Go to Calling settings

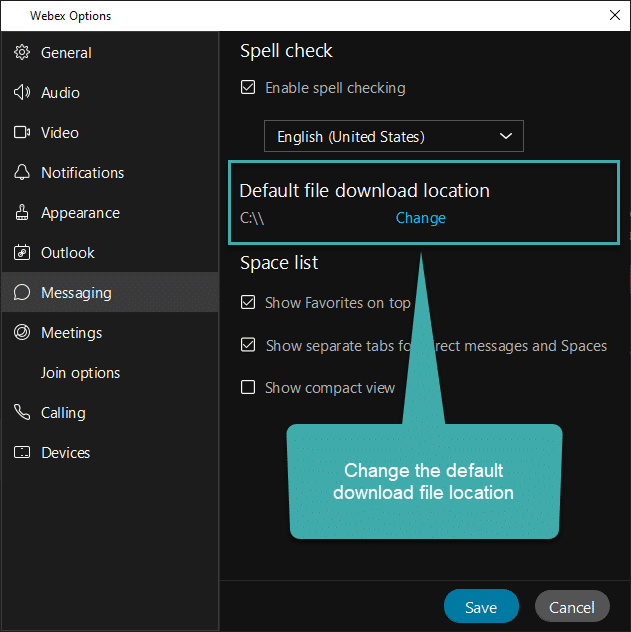point(110,412)
